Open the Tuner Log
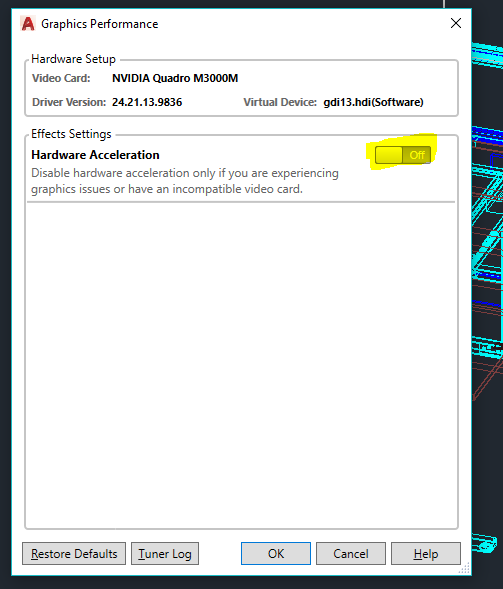Viewport: 503px width, 589px height. (x=165, y=554)
